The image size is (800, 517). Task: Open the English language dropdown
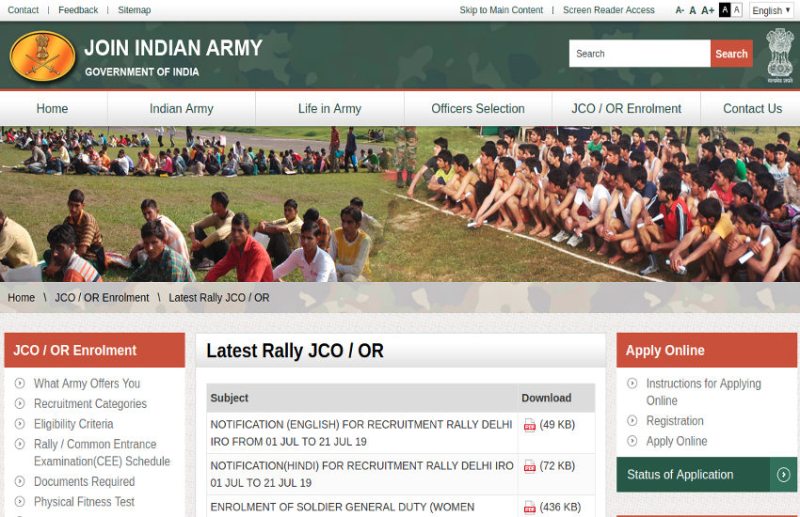click(772, 10)
